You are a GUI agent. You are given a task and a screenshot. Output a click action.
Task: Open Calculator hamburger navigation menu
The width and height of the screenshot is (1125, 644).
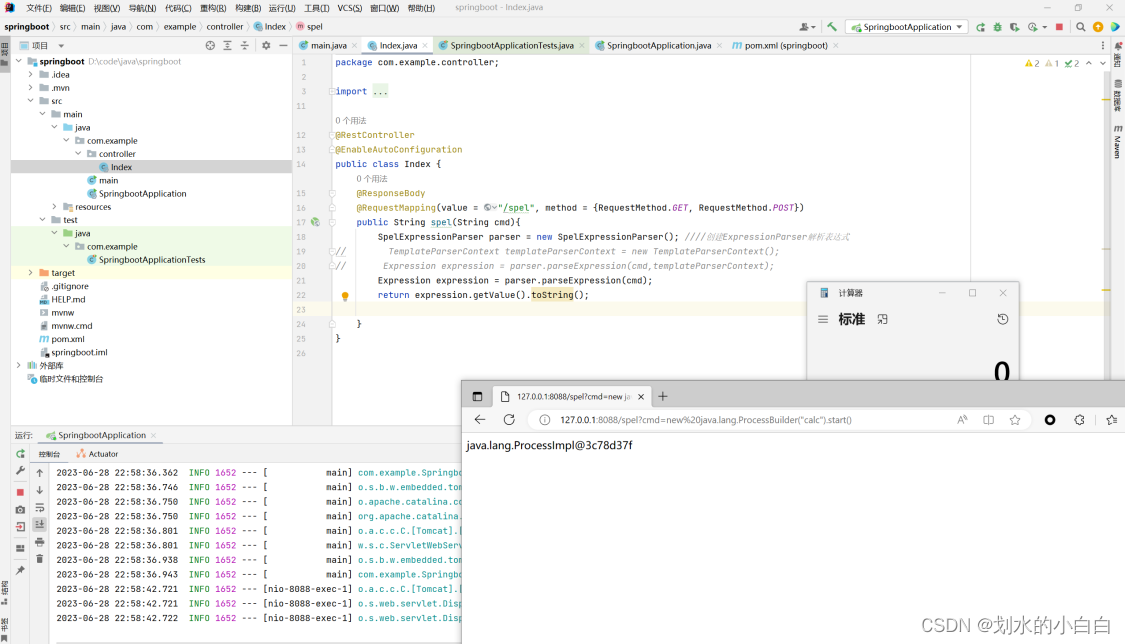point(823,319)
